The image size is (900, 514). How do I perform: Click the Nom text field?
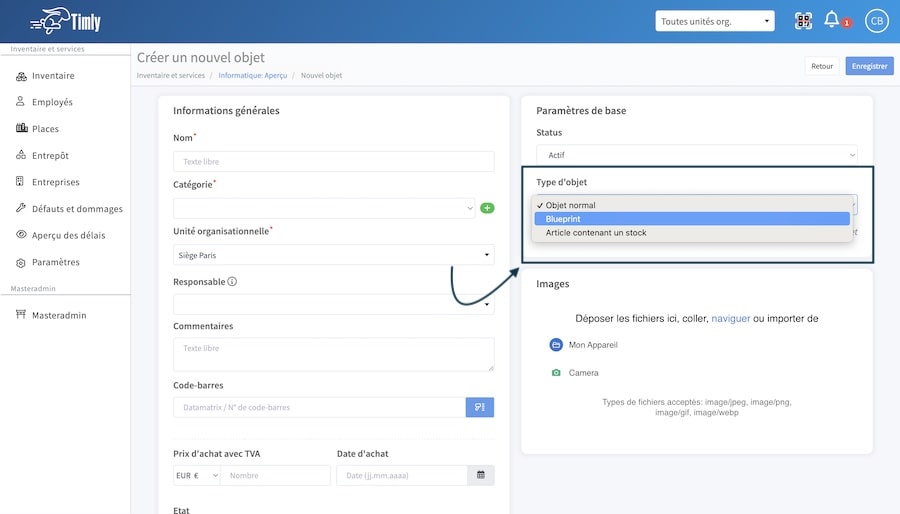coord(333,161)
